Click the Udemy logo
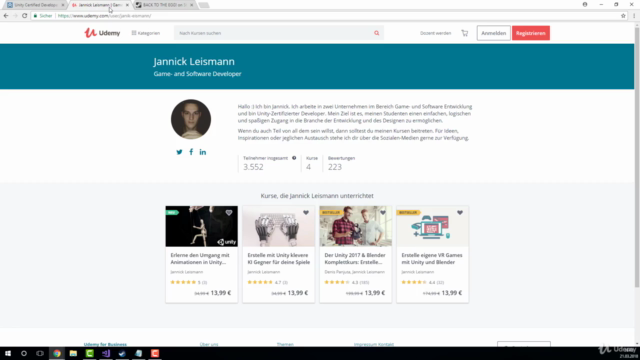The width and height of the screenshot is (640, 360). [102, 33]
